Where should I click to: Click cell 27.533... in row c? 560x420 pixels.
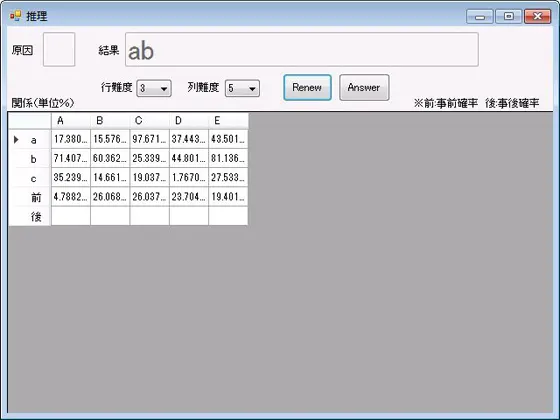228,178
